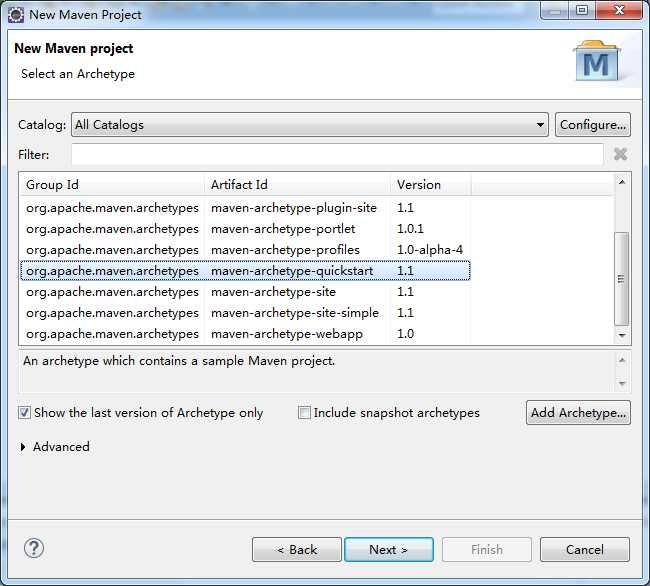Click the Add Archetype... button

[578, 412]
